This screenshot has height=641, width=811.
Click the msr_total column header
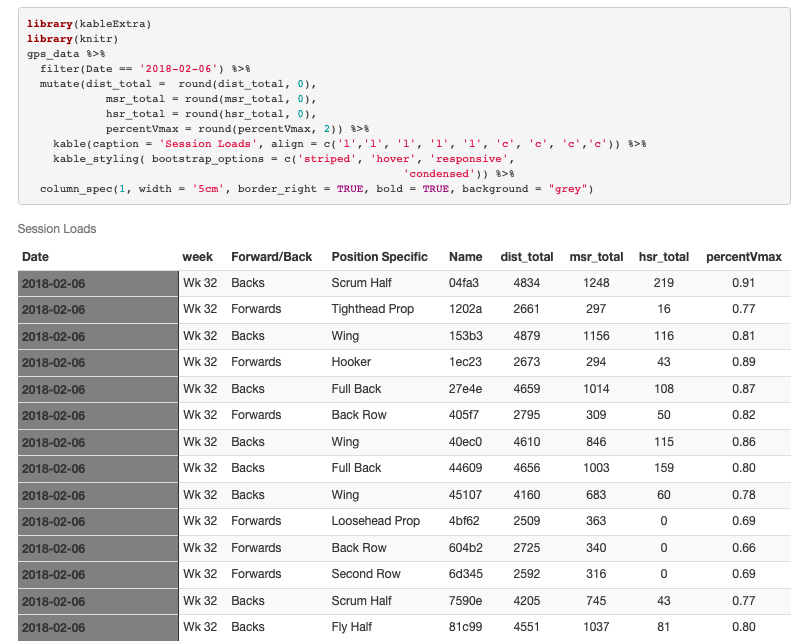tap(596, 257)
